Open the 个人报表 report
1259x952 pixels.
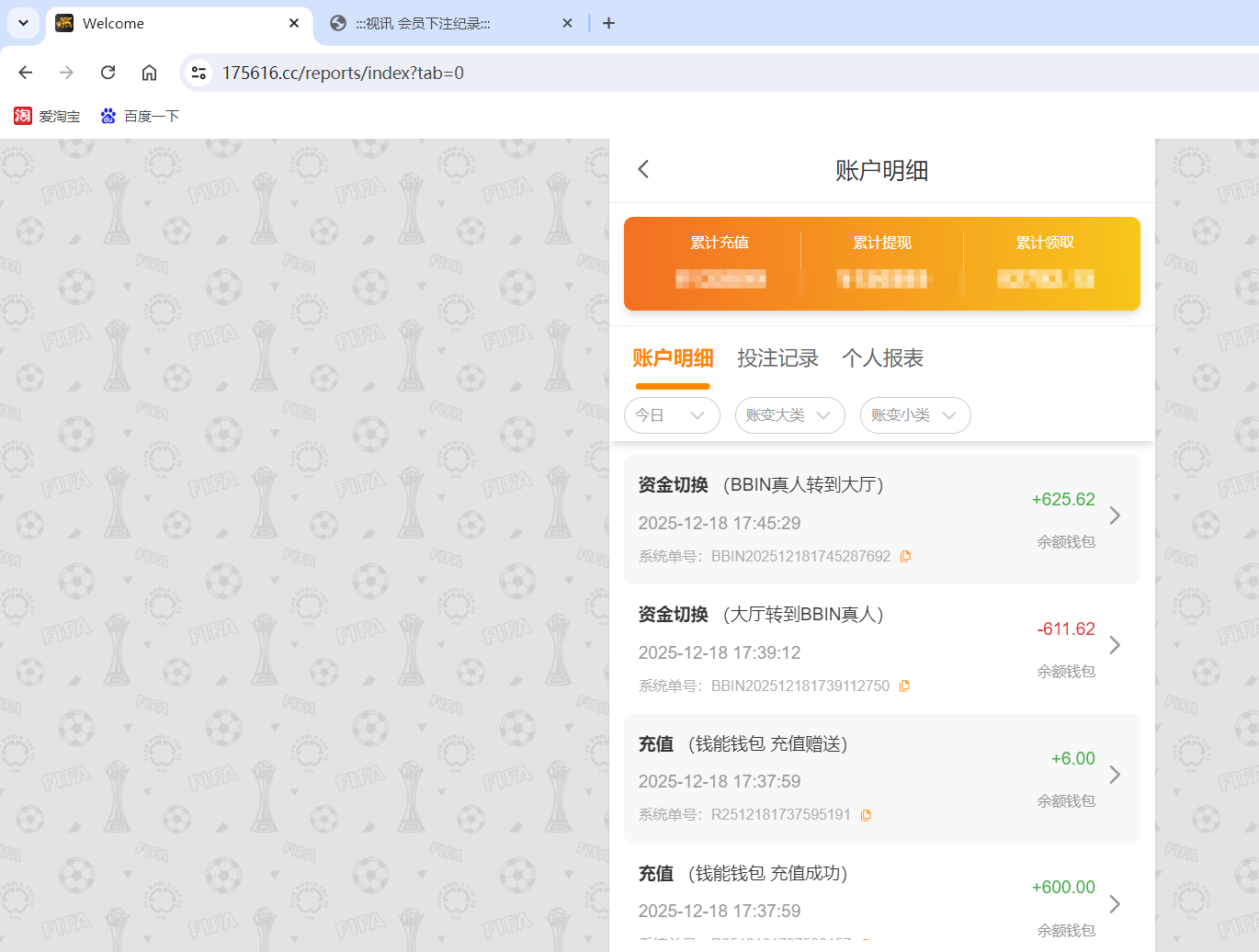882,358
